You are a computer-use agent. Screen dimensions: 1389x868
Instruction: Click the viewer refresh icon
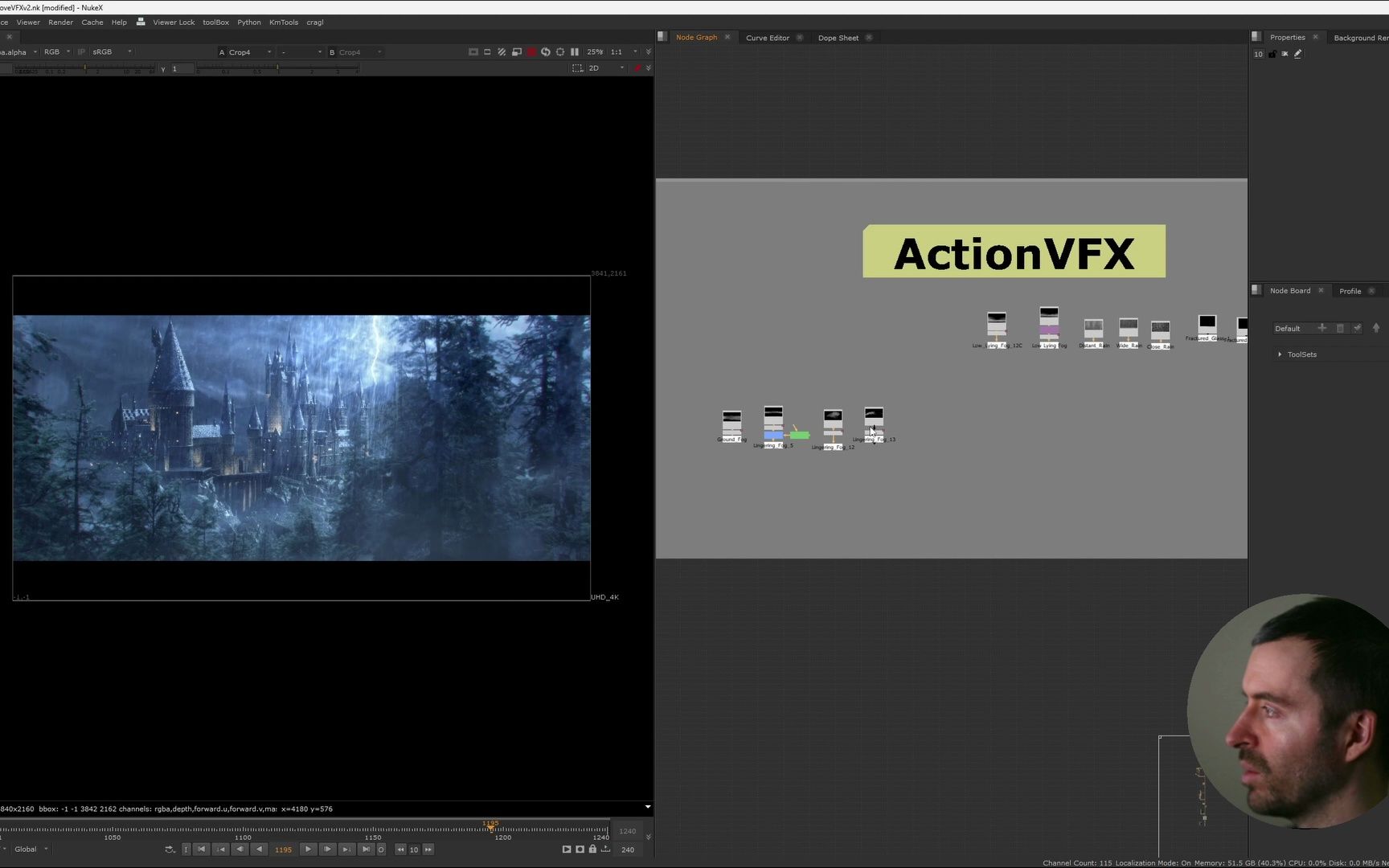[x=546, y=52]
